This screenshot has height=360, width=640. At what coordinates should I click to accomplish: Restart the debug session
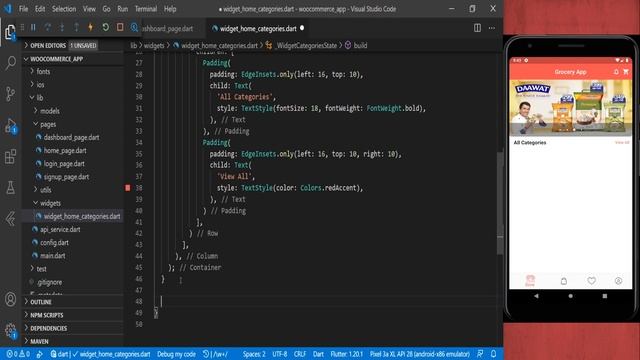pyautogui.click(x=105, y=27)
